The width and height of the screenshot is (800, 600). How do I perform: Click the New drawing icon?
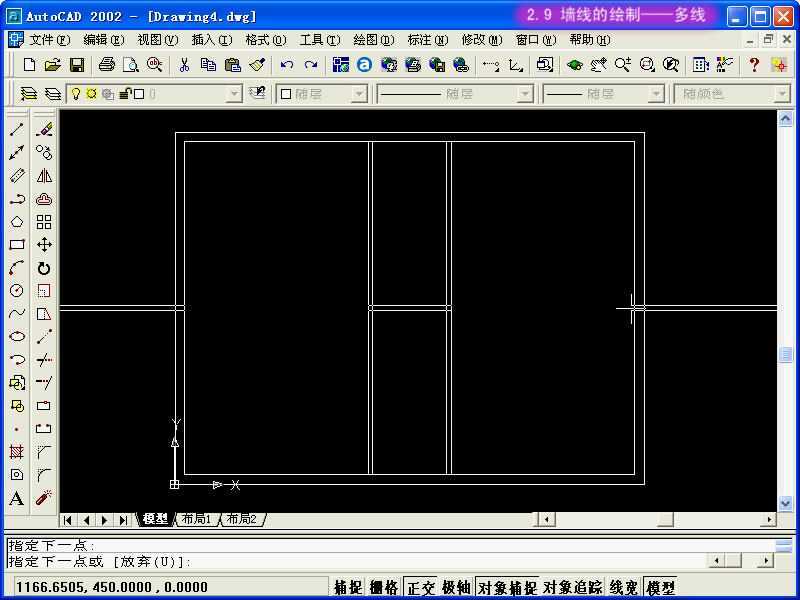pyautogui.click(x=30, y=65)
